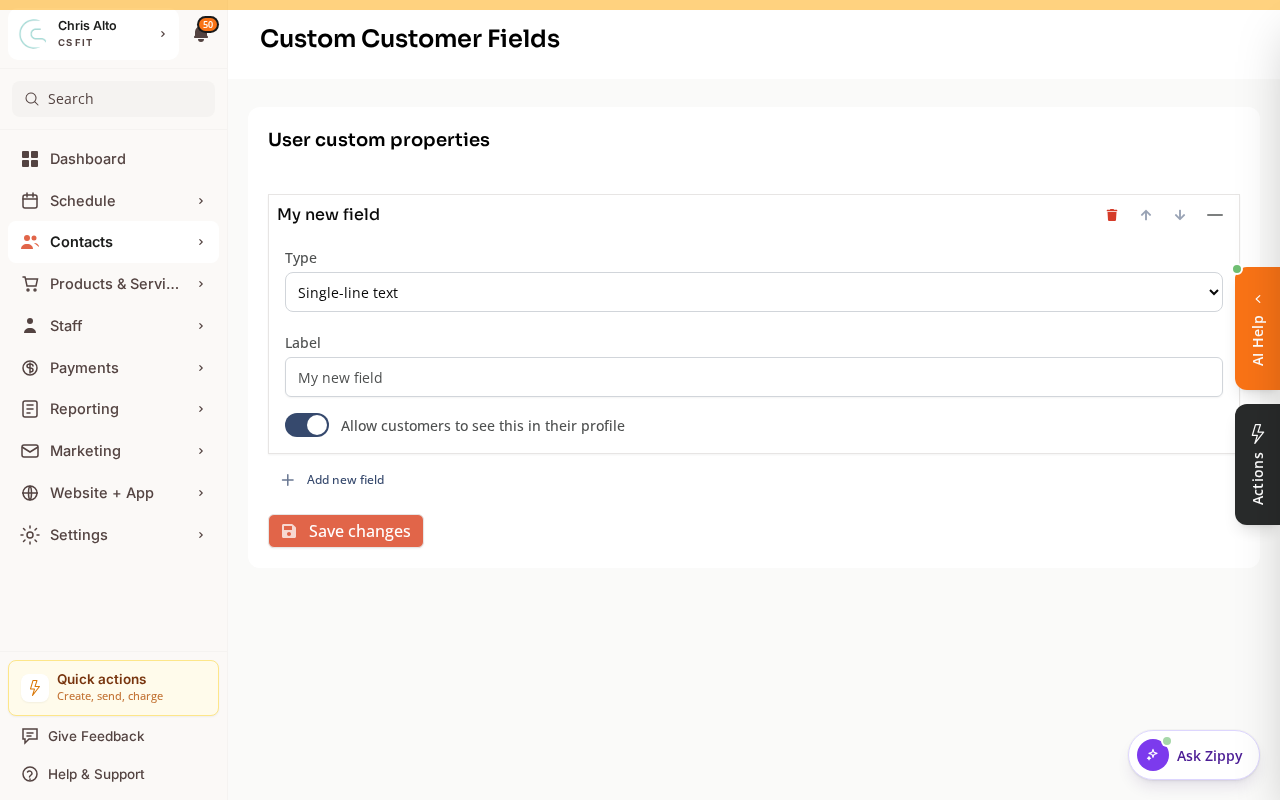Screen dimensions: 1280x800
Task: Click the plus icon beside Add new field
Action: pyautogui.click(x=288, y=480)
